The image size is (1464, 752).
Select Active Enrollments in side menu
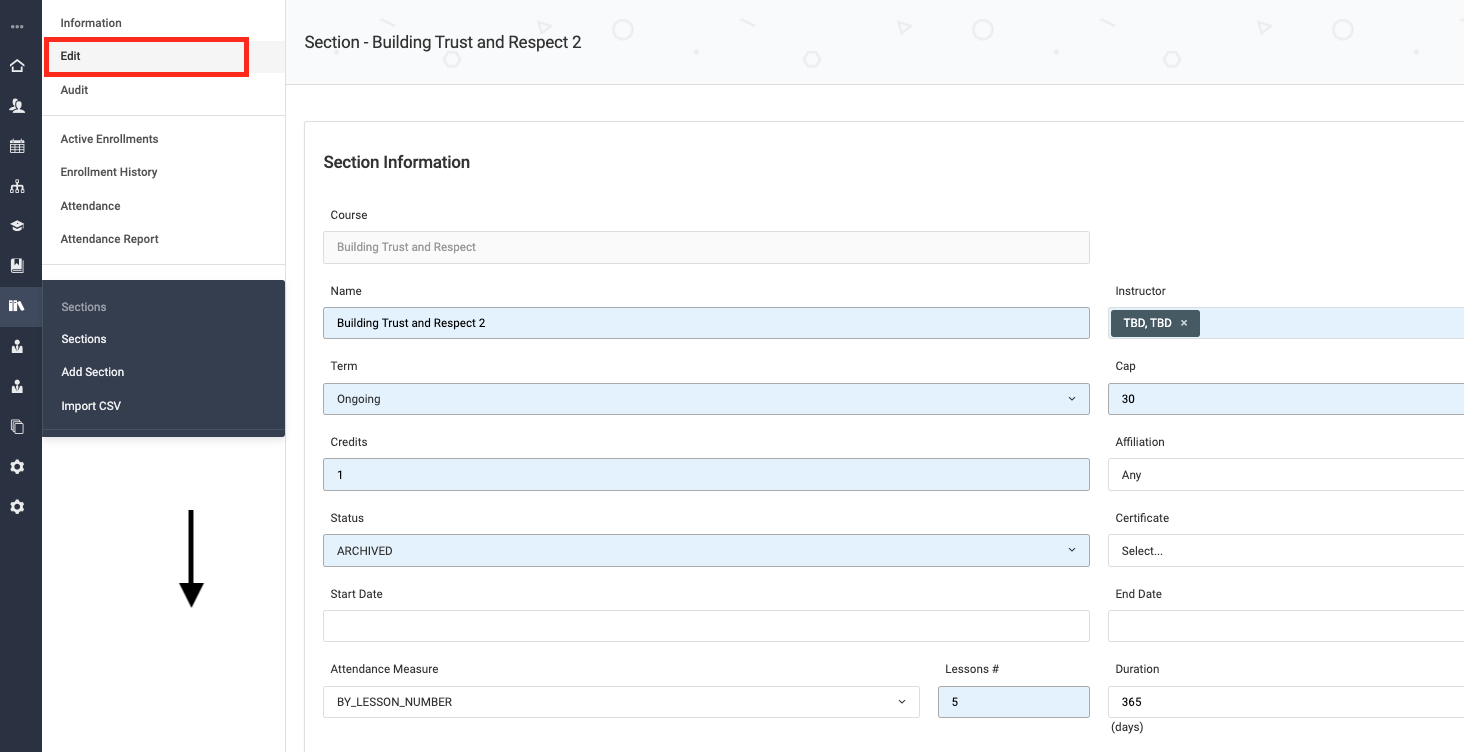click(x=109, y=139)
